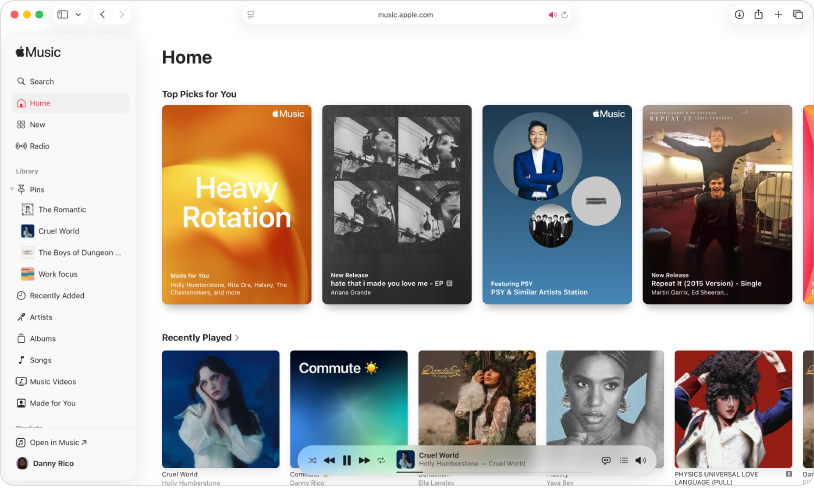Click Holly Humberstone under Cruel World album
This screenshot has width=814, height=488.
click(191, 483)
